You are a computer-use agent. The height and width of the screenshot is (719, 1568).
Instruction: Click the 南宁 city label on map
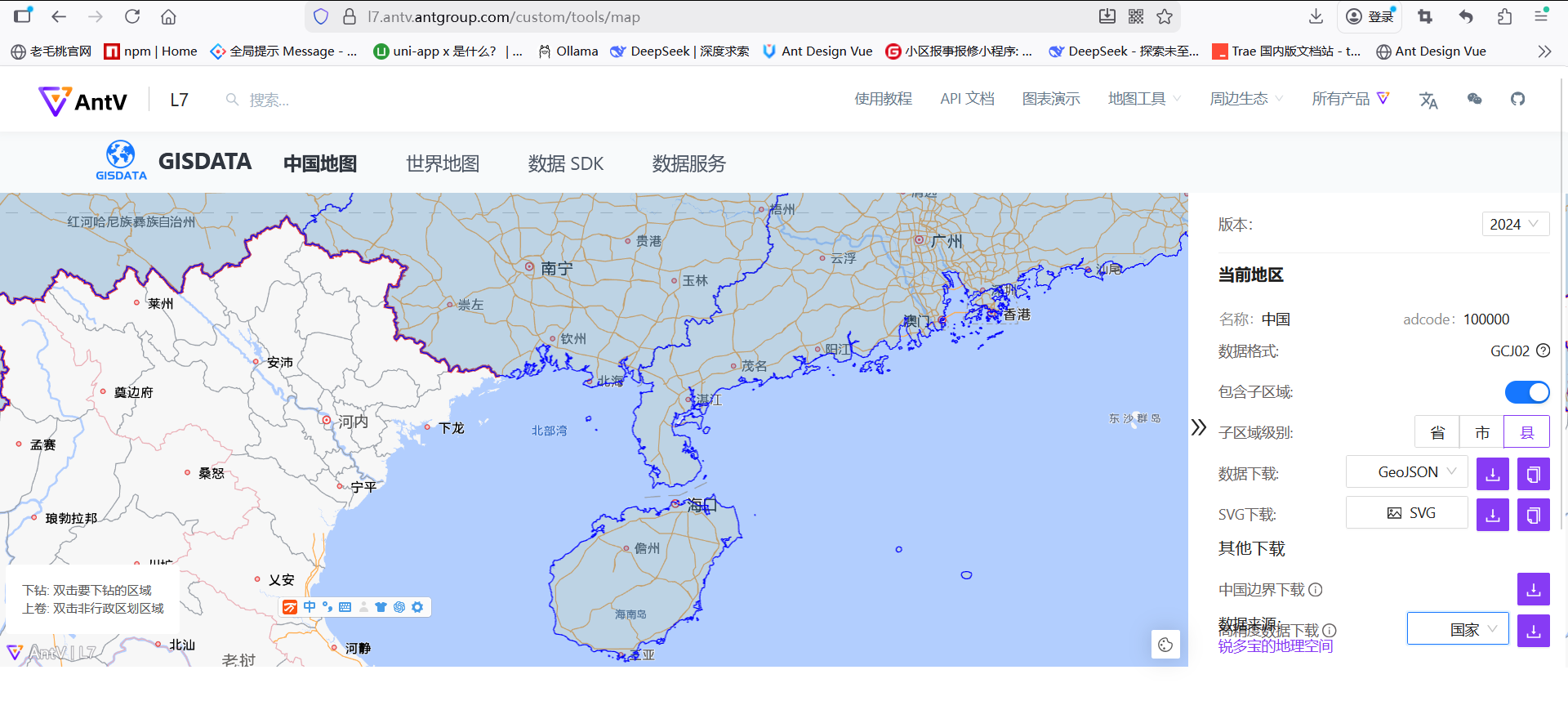556,268
